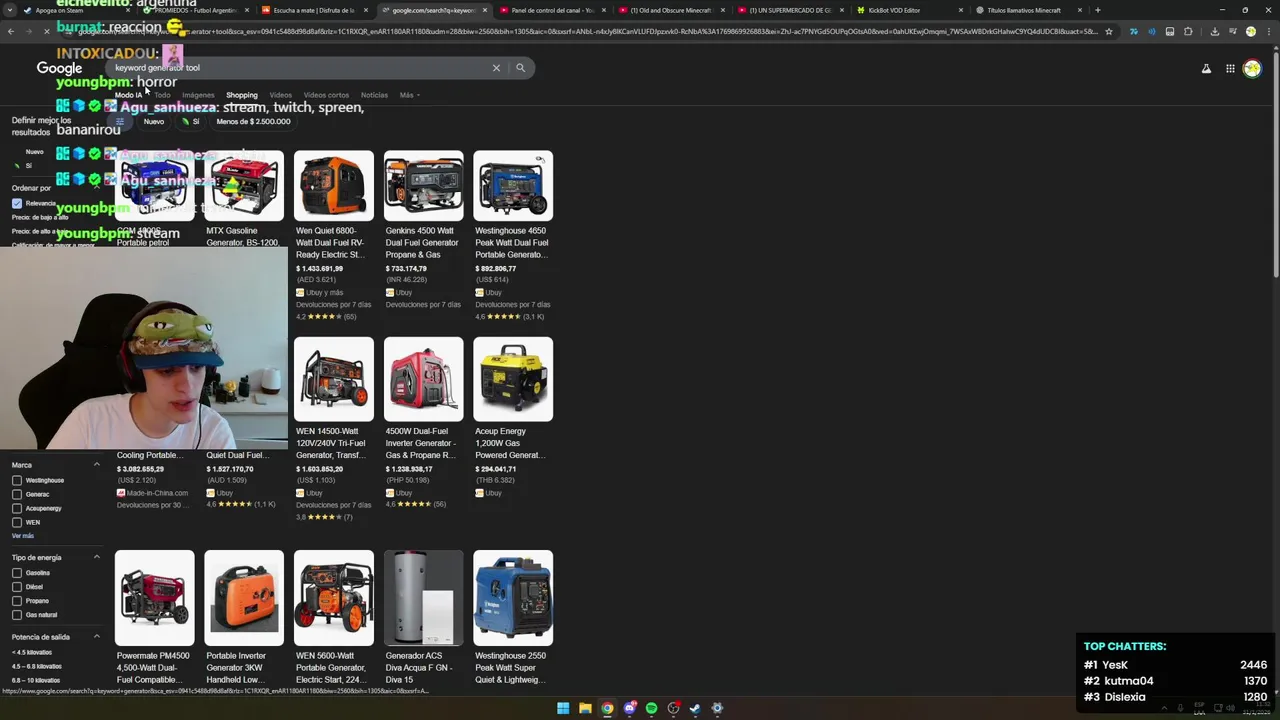
Task: Check the Gas natural filter
Action: (x=17, y=615)
